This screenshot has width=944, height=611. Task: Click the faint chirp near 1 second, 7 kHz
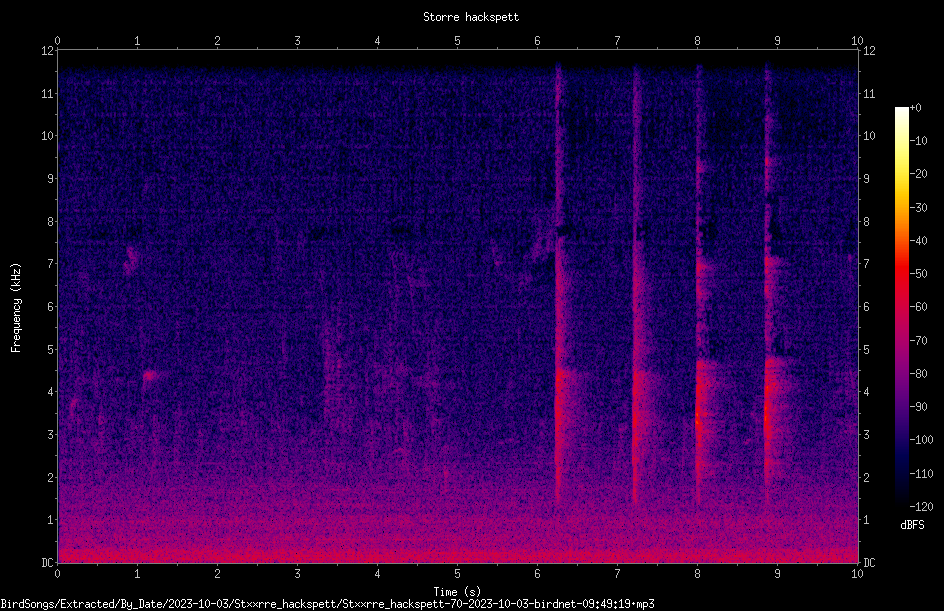[131, 261]
